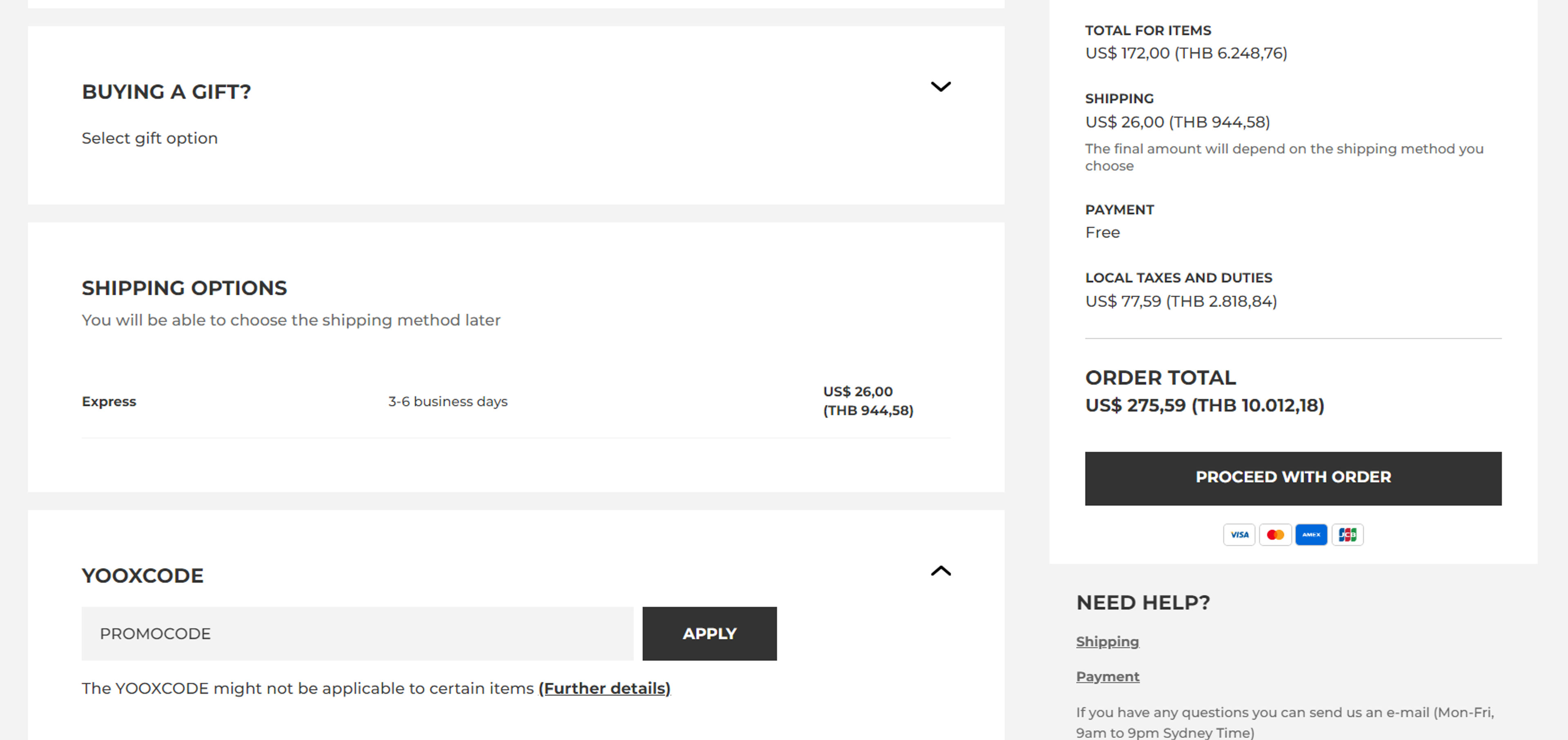Open the Payment help link
The height and width of the screenshot is (740, 1568).
[x=1107, y=676]
